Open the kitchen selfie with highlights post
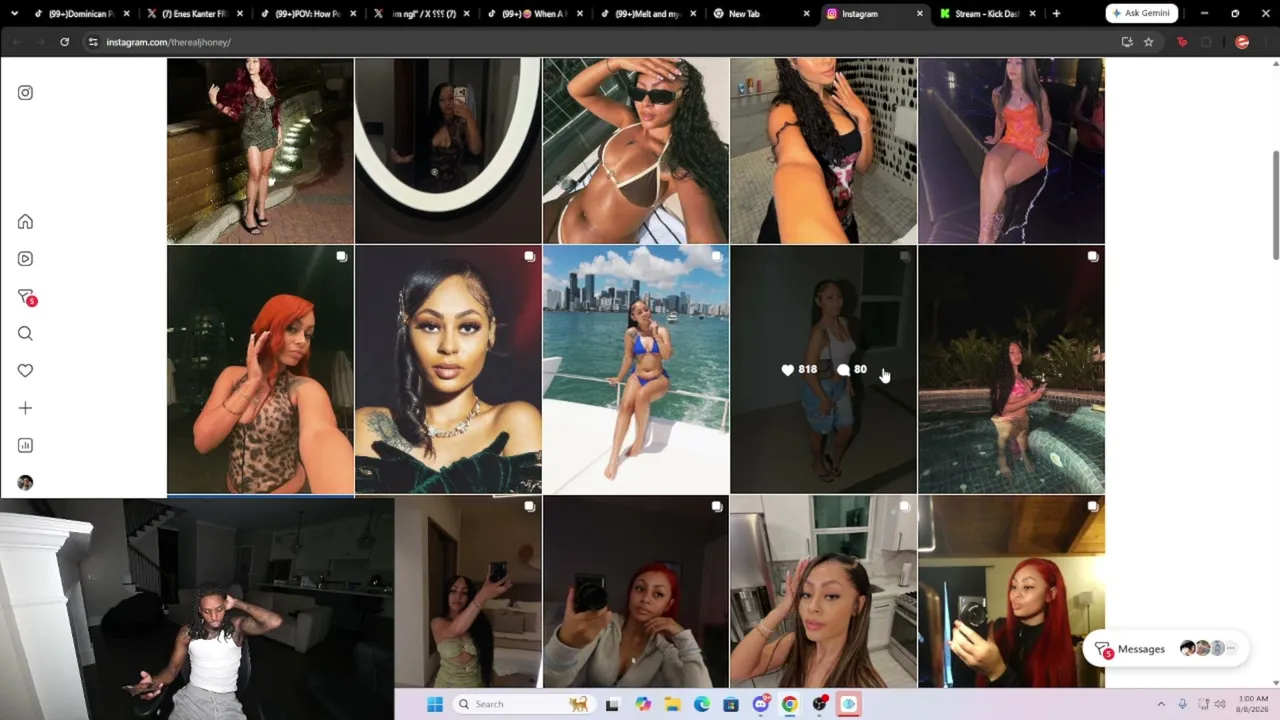The height and width of the screenshot is (720, 1280). 823,592
